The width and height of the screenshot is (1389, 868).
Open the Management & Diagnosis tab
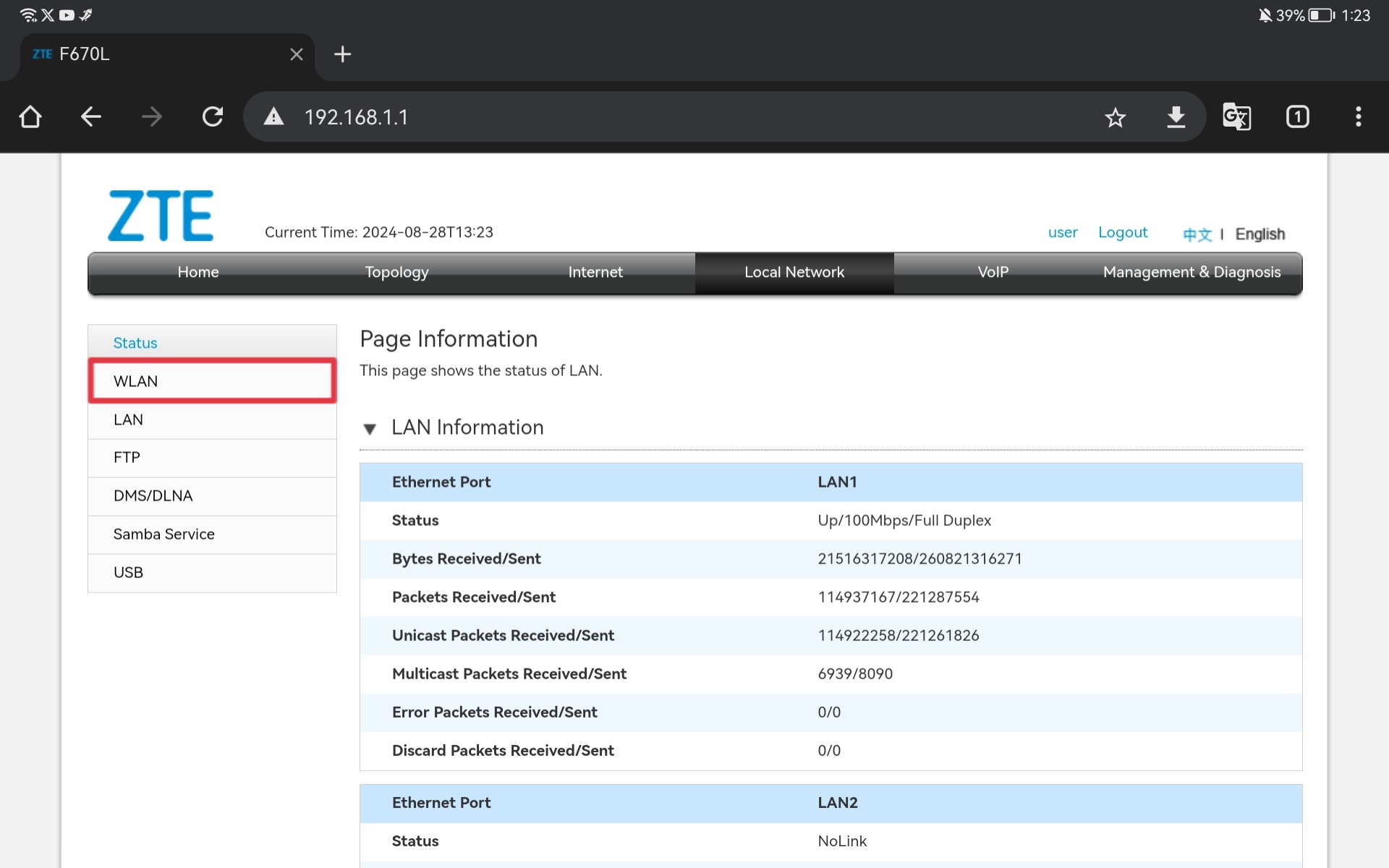1192,272
